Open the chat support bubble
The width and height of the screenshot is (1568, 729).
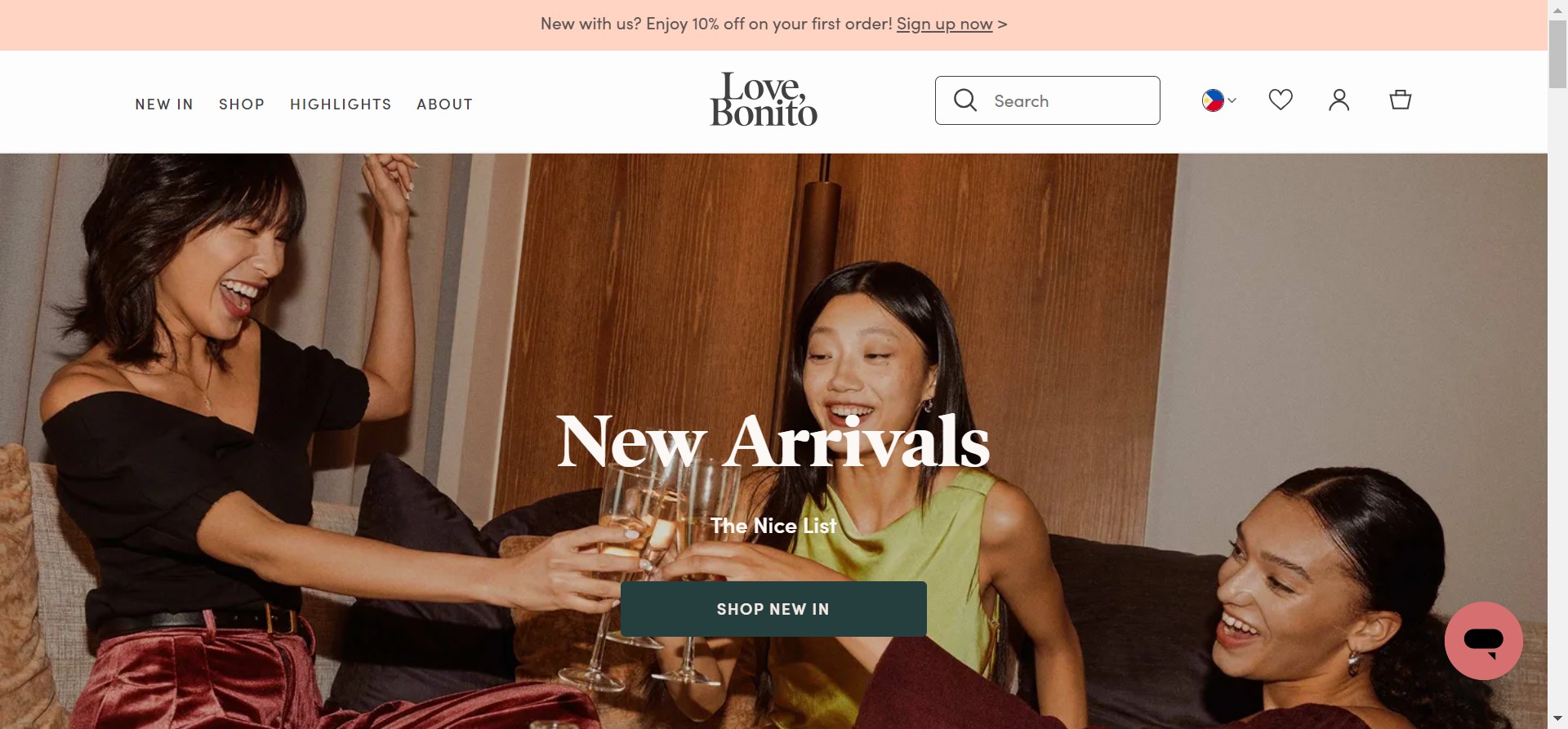pos(1484,641)
